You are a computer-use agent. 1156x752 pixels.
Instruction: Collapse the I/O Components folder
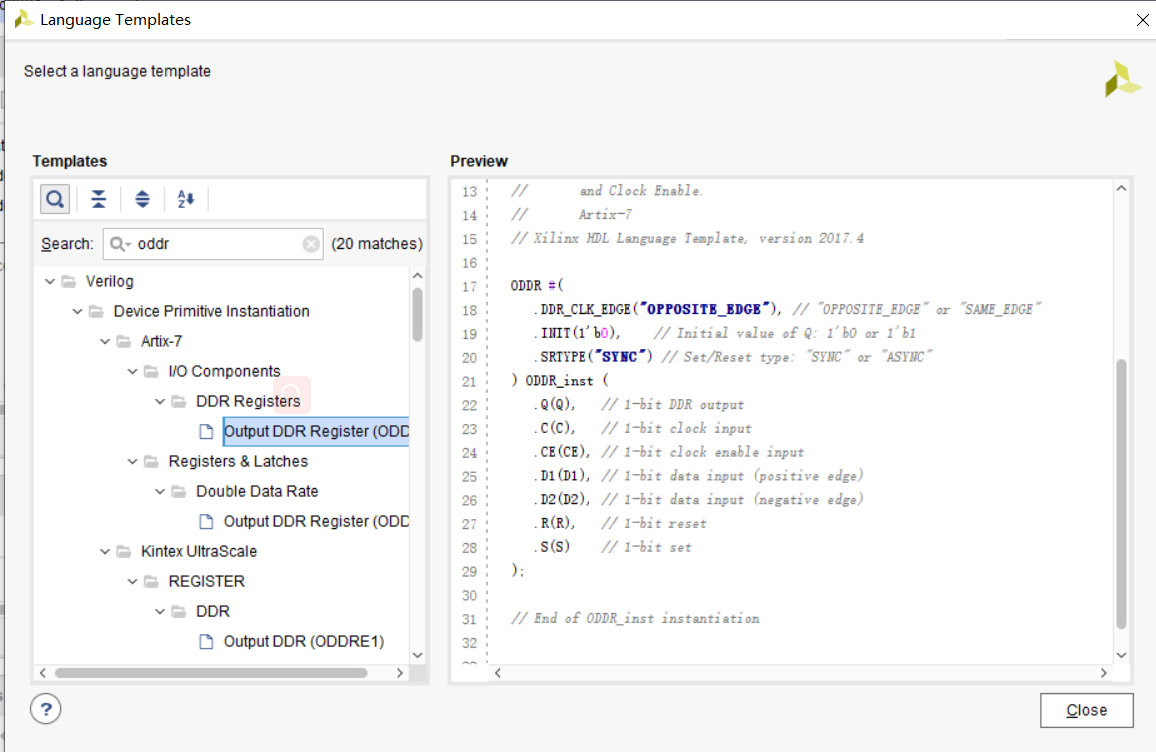(133, 371)
